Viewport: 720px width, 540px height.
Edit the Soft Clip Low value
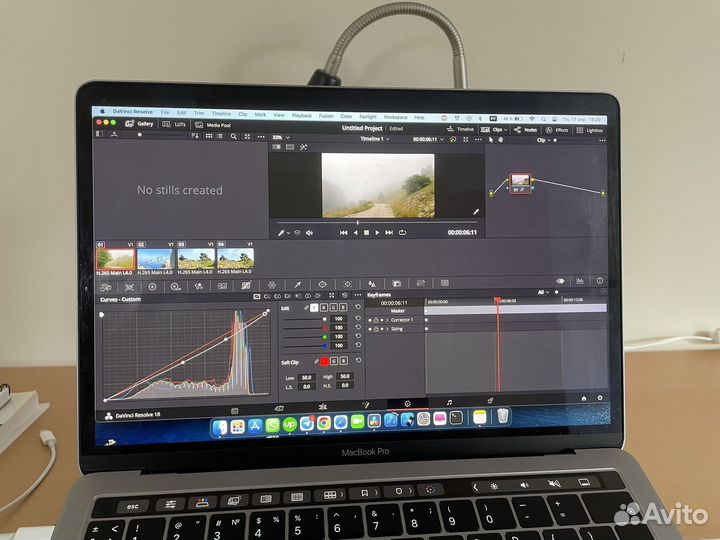pos(306,377)
